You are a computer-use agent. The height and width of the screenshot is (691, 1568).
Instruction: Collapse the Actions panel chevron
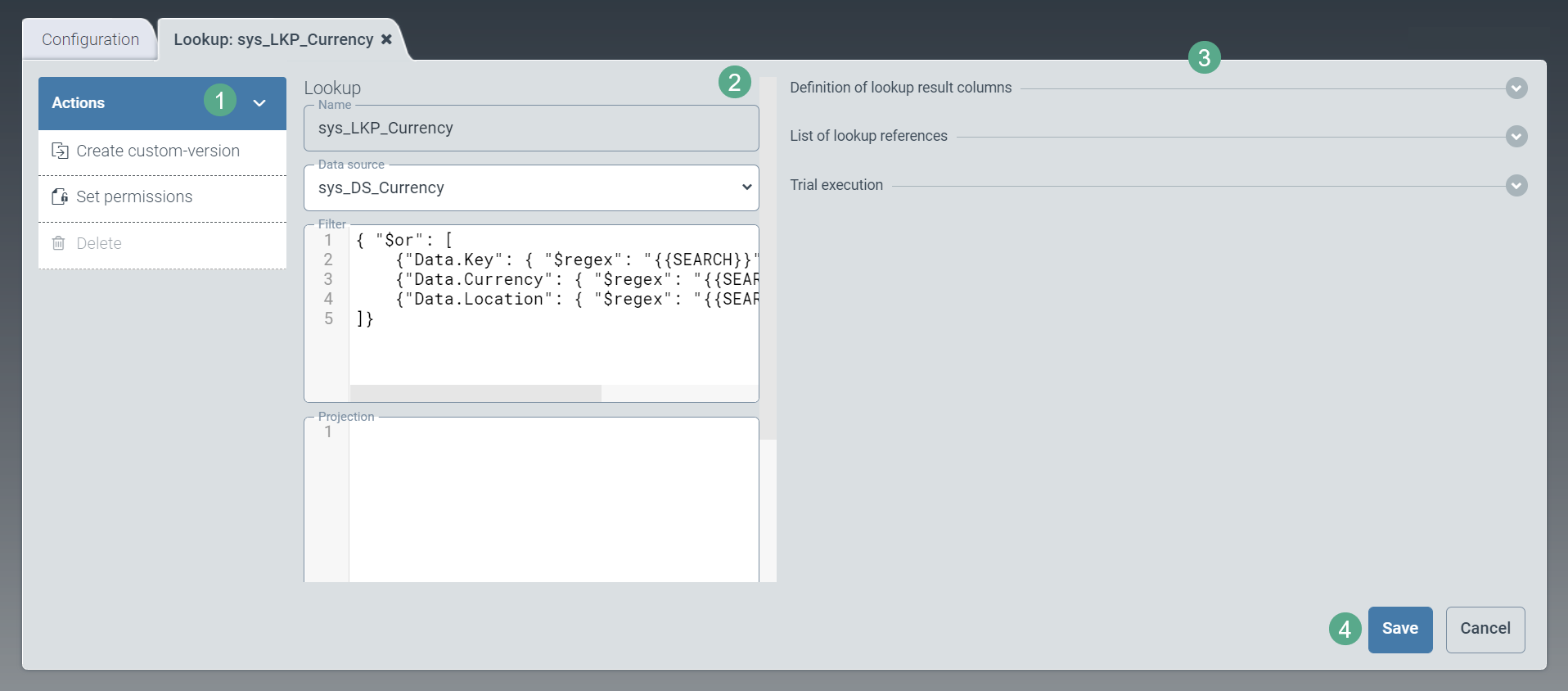click(259, 103)
